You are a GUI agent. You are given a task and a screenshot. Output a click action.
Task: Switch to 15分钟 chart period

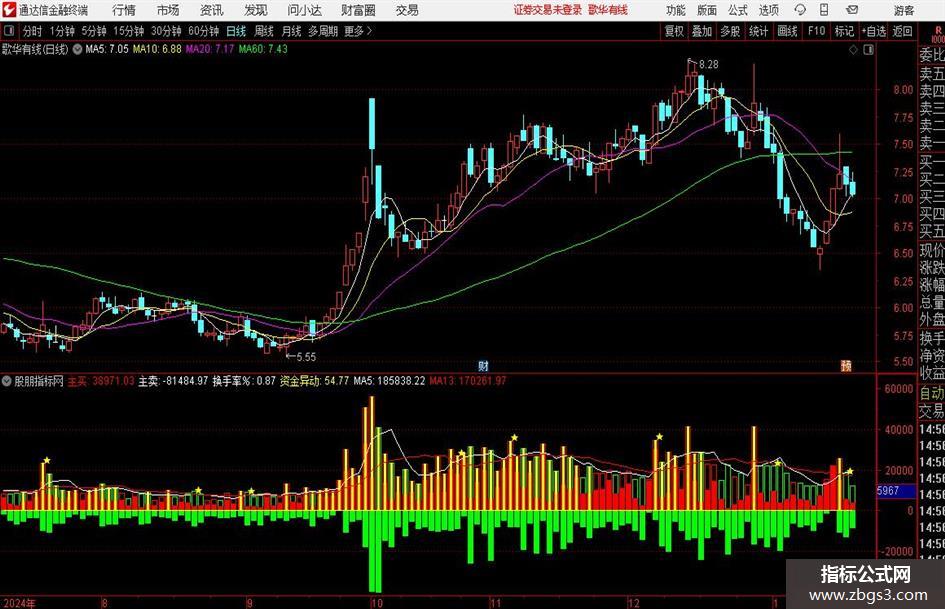pyautogui.click(x=129, y=31)
